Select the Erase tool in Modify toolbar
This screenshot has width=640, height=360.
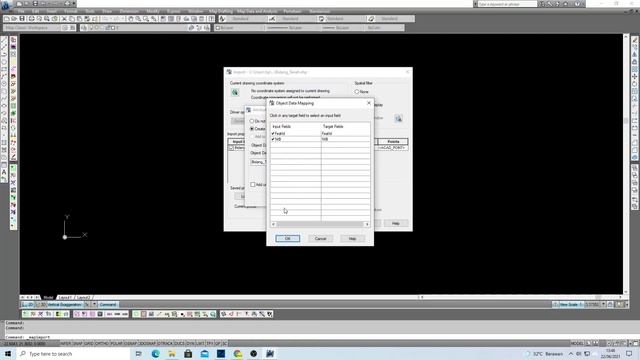coord(635,40)
